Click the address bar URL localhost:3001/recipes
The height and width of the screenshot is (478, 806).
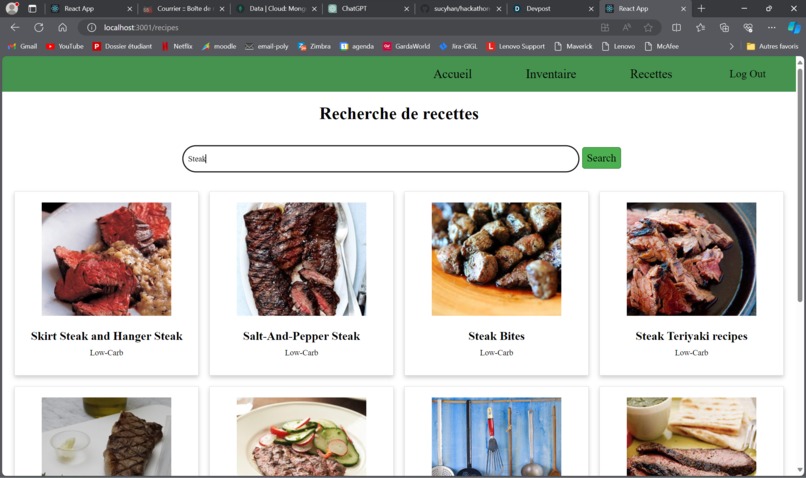pos(141,28)
